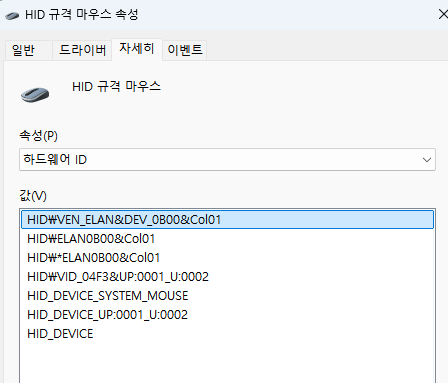The image size is (448, 383).
Task: Select value HID₩*ELAN0B00&Col01
Action: pos(227,258)
